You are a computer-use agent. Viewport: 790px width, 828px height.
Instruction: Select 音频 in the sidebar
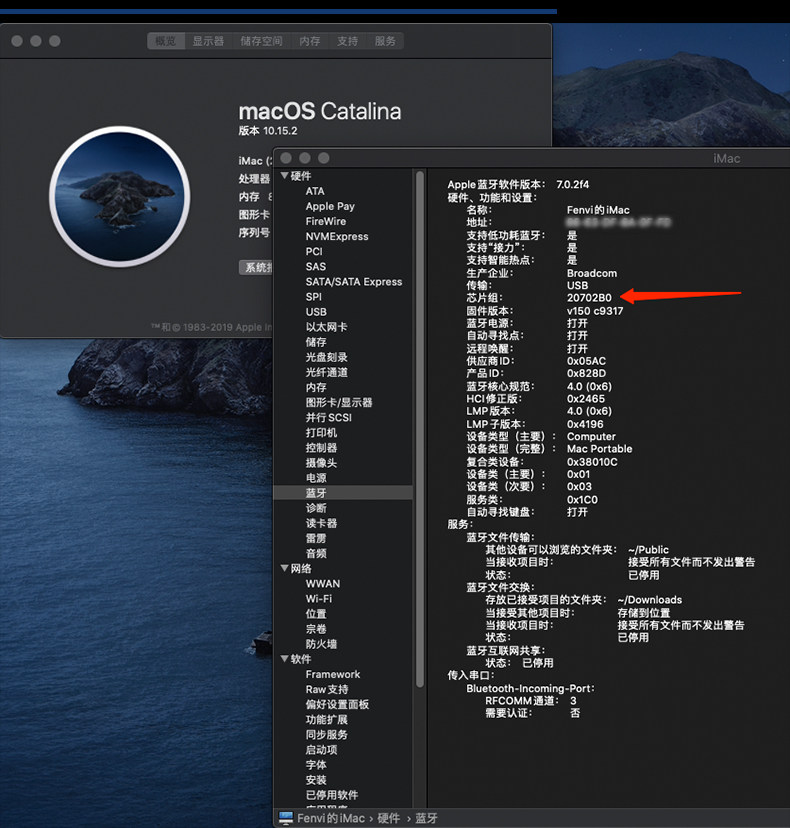[316, 553]
